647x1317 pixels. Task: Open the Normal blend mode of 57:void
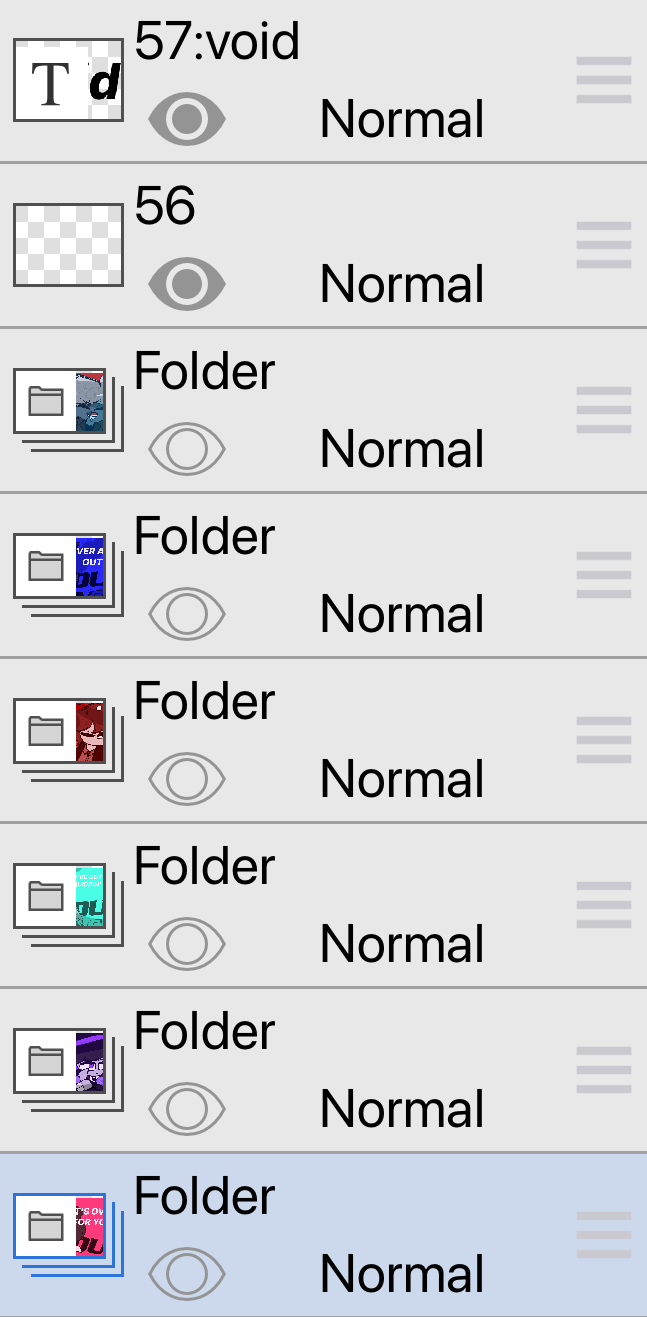tap(402, 120)
